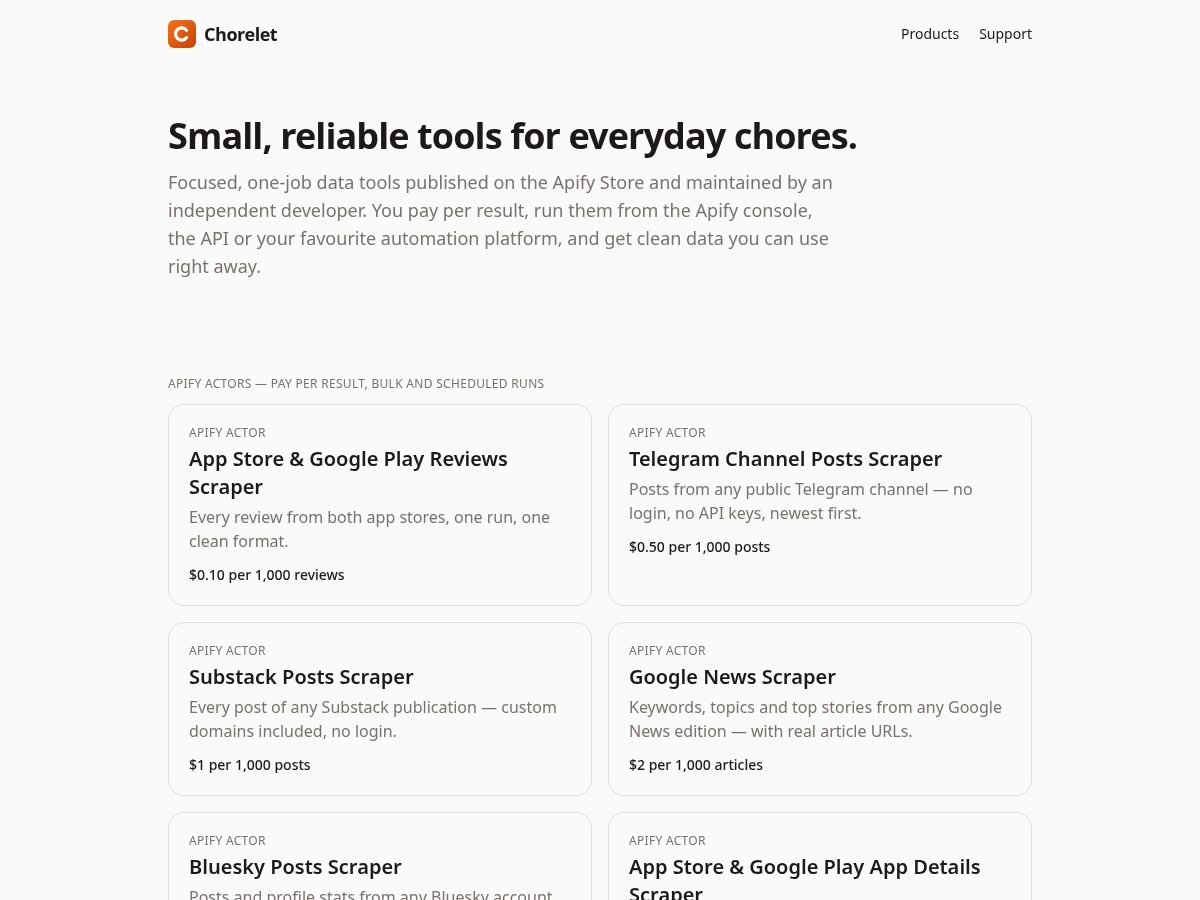Viewport: 1200px width, 900px height.
Task: Open Telegram Channel Posts Scraper card title
Action: coord(785,459)
